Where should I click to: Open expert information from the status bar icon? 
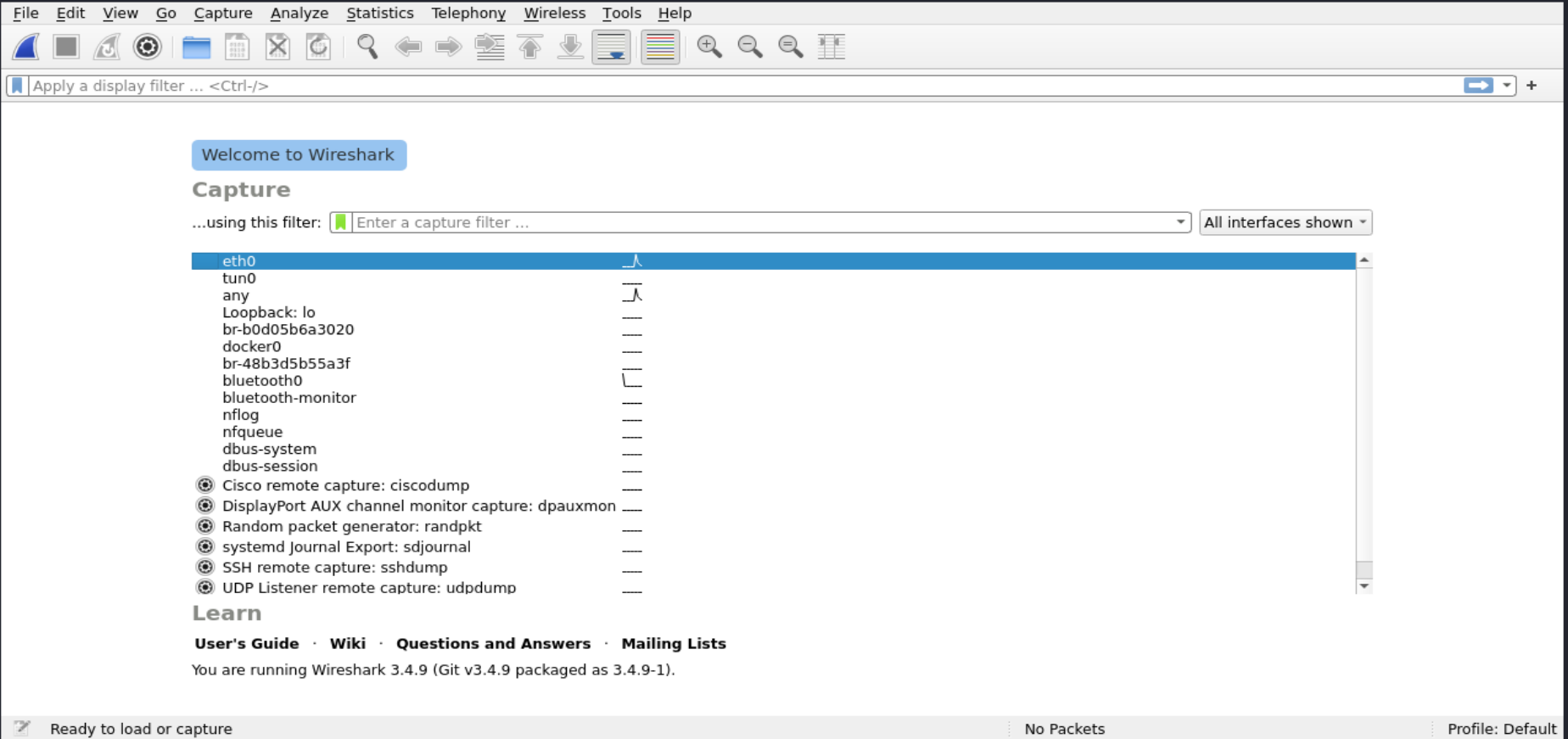[22, 728]
